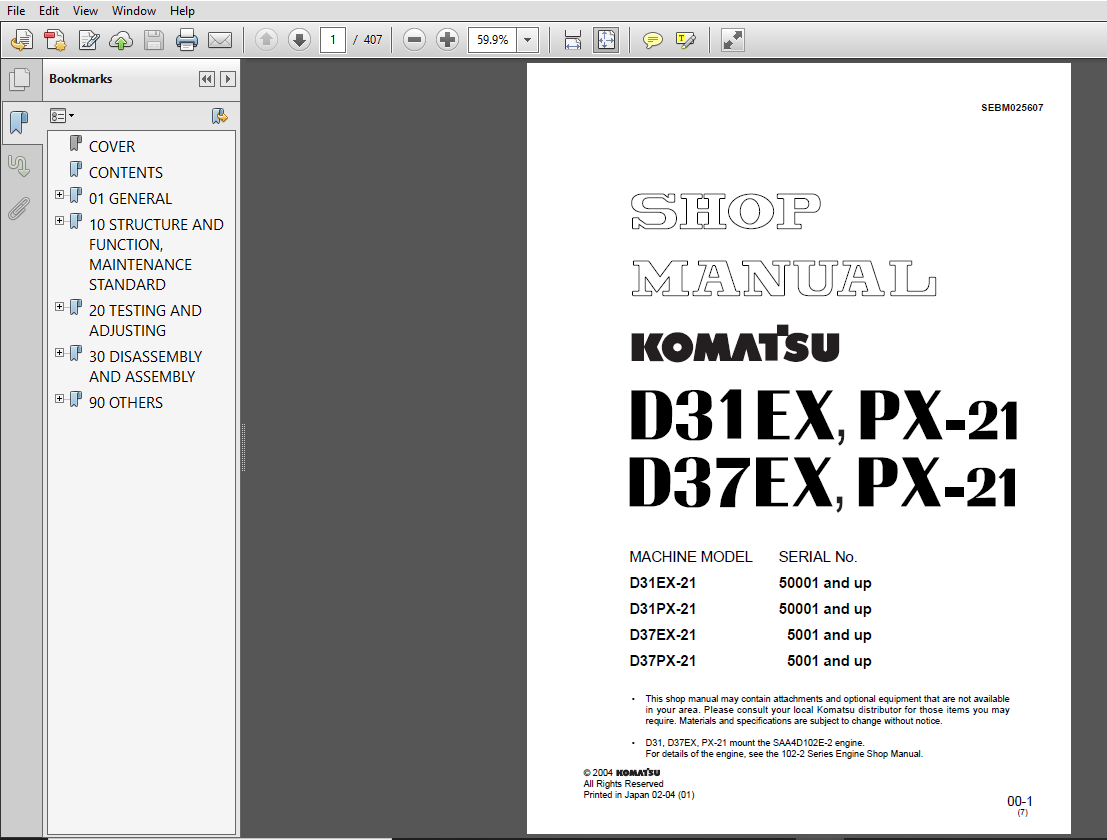This screenshot has height=840, width=1107.
Task: Select the 90 OTHERS bookmark text
Action: tap(126, 403)
